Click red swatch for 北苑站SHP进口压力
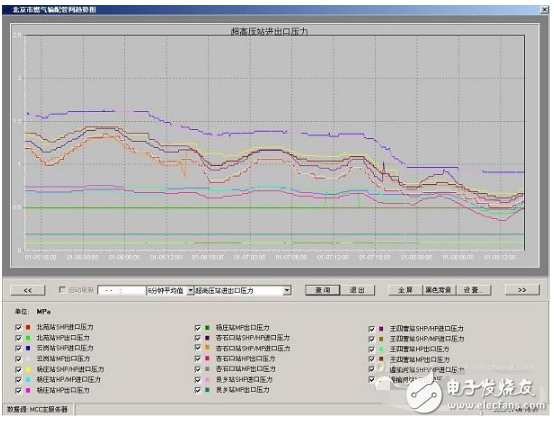 pos(28,327)
